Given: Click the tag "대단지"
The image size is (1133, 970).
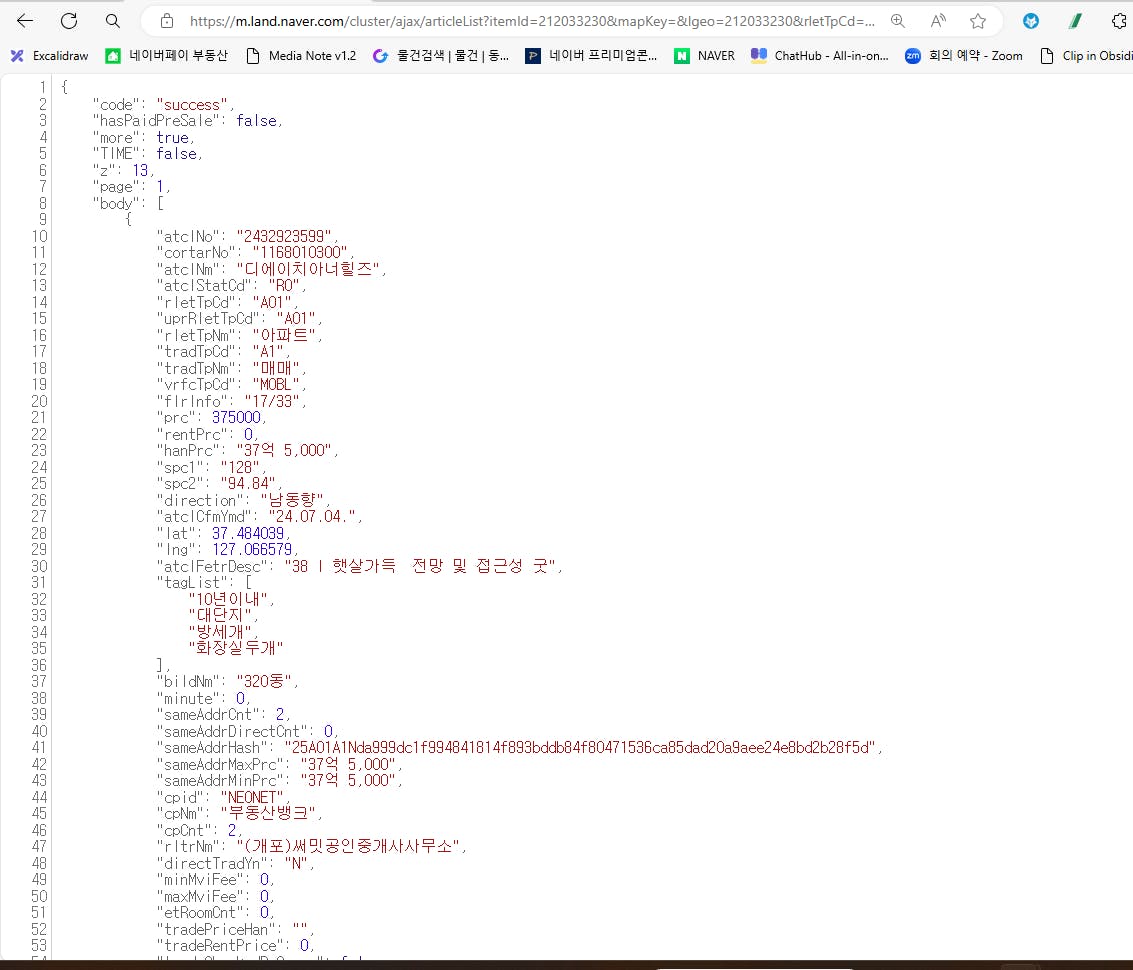Looking at the screenshot, I should coord(220,615).
